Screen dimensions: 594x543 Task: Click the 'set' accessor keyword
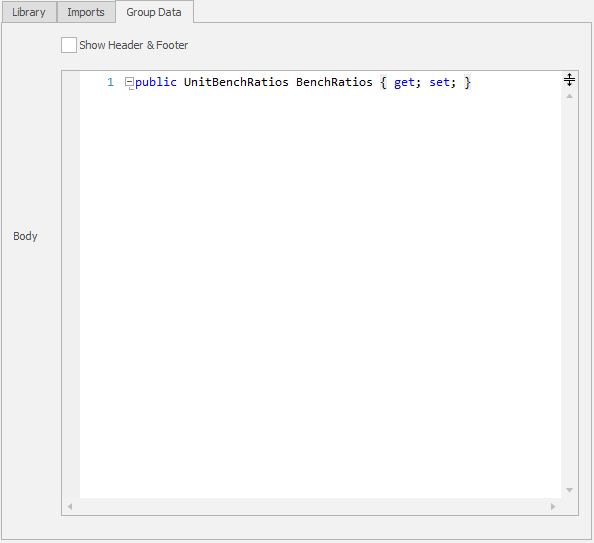click(x=439, y=82)
